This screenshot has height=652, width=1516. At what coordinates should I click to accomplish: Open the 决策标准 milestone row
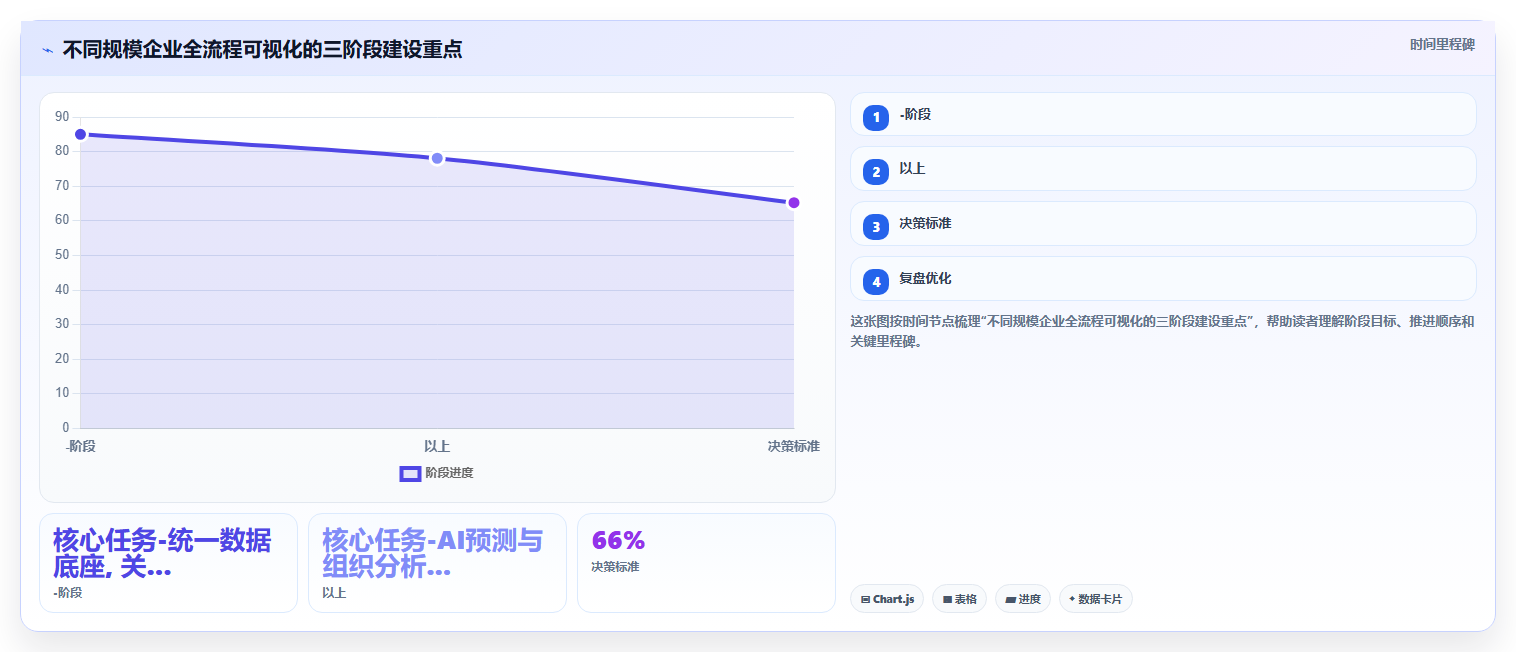point(1163,224)
